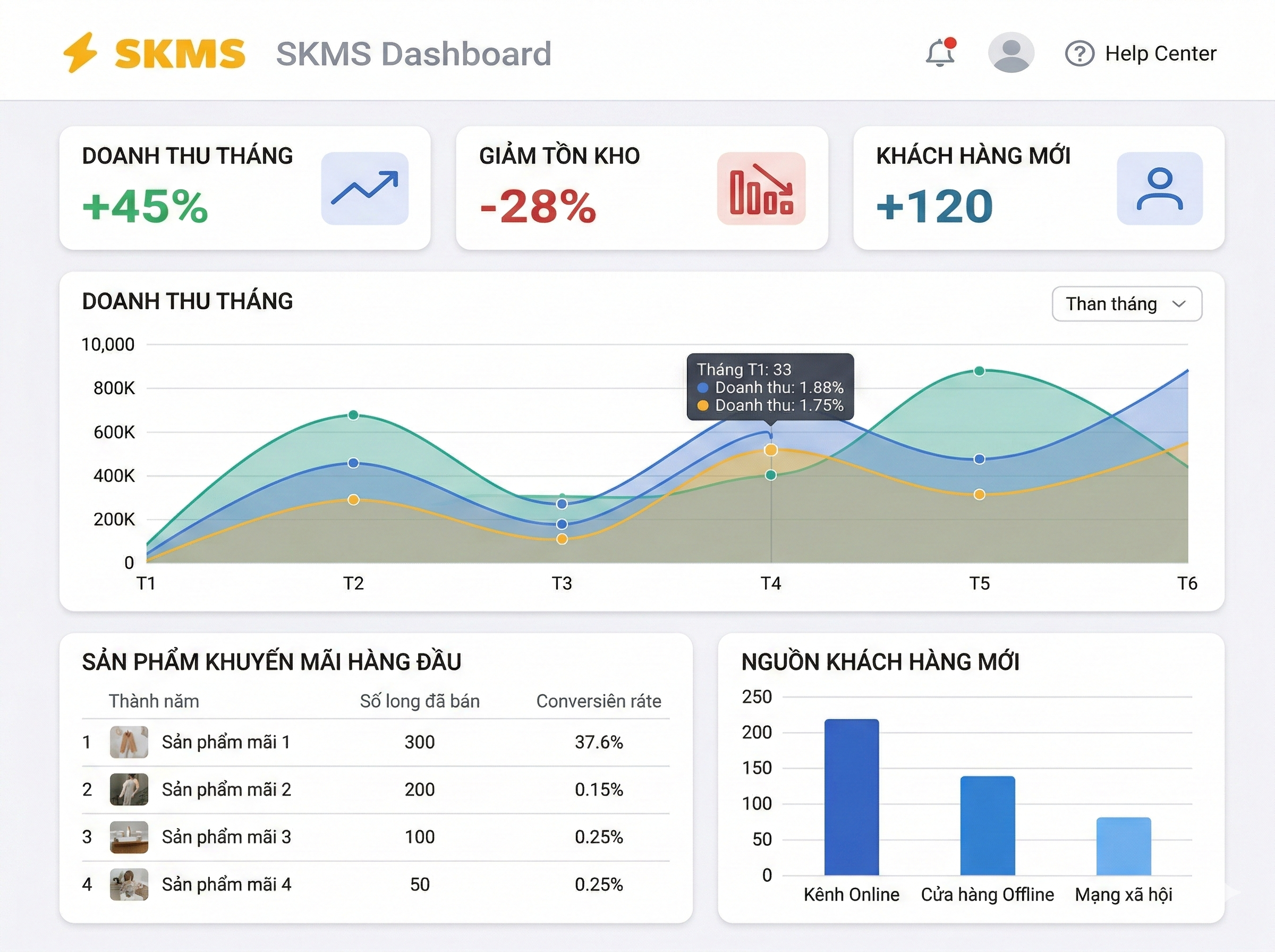Select the orange data point at T3
Screen dimensions: 1275x952
(562, 539)
